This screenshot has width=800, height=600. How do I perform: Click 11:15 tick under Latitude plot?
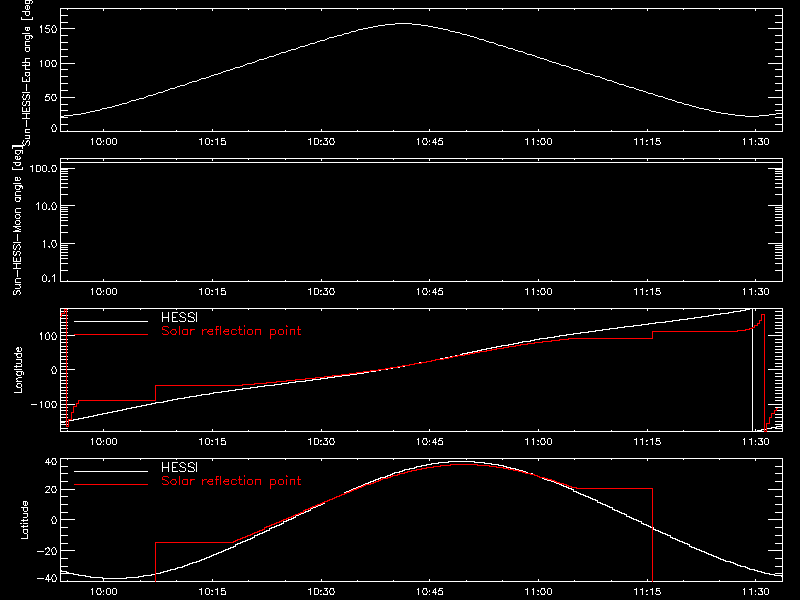coord(647,591)
